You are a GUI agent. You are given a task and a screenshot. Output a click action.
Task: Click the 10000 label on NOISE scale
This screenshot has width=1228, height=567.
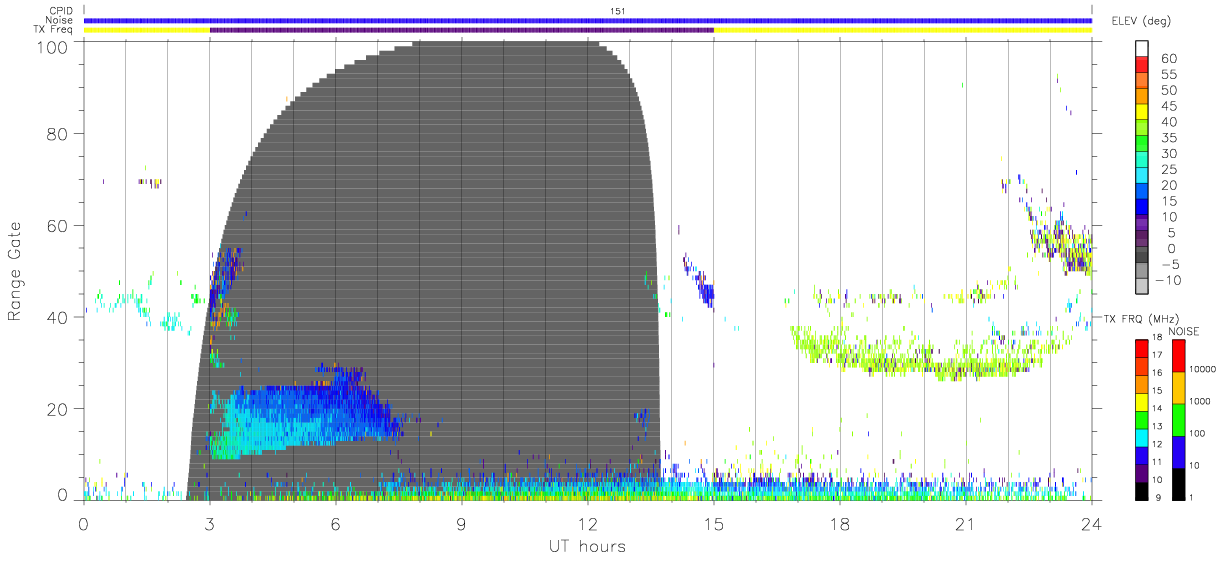click(1203, 370)
